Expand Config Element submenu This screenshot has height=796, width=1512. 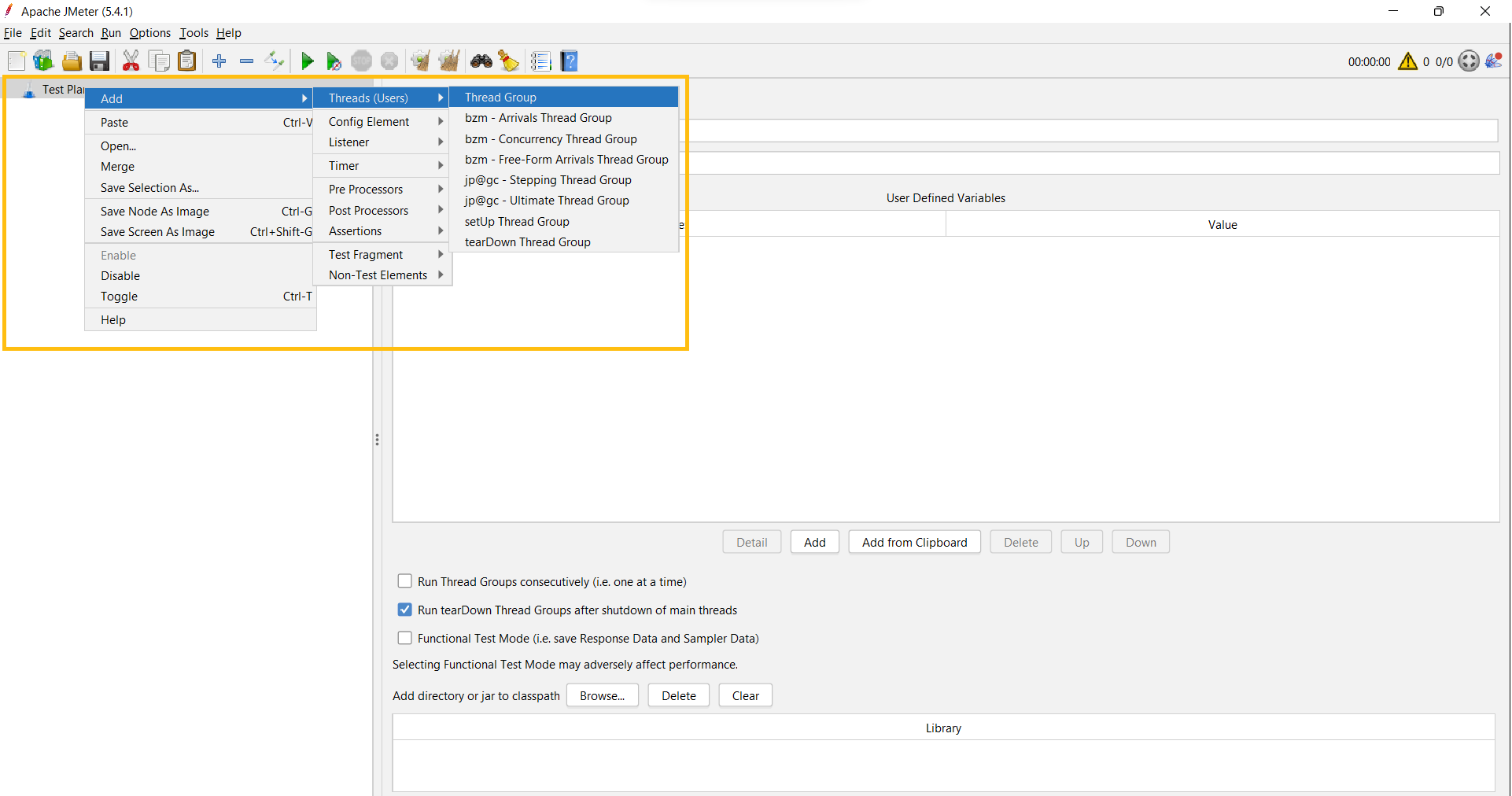(382, 121)
